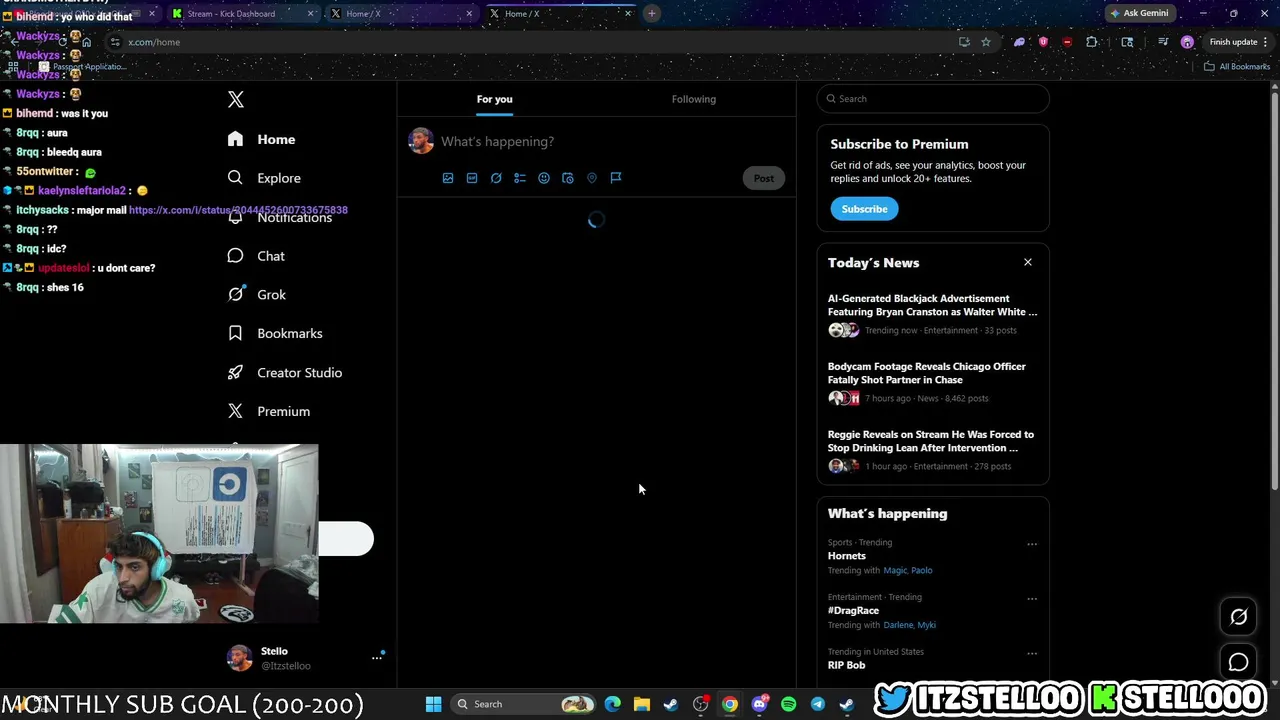This screenshot has height=720, width=1280.
Task: Open Telegram from the taskbar
Action: click(x=818, y=704)
